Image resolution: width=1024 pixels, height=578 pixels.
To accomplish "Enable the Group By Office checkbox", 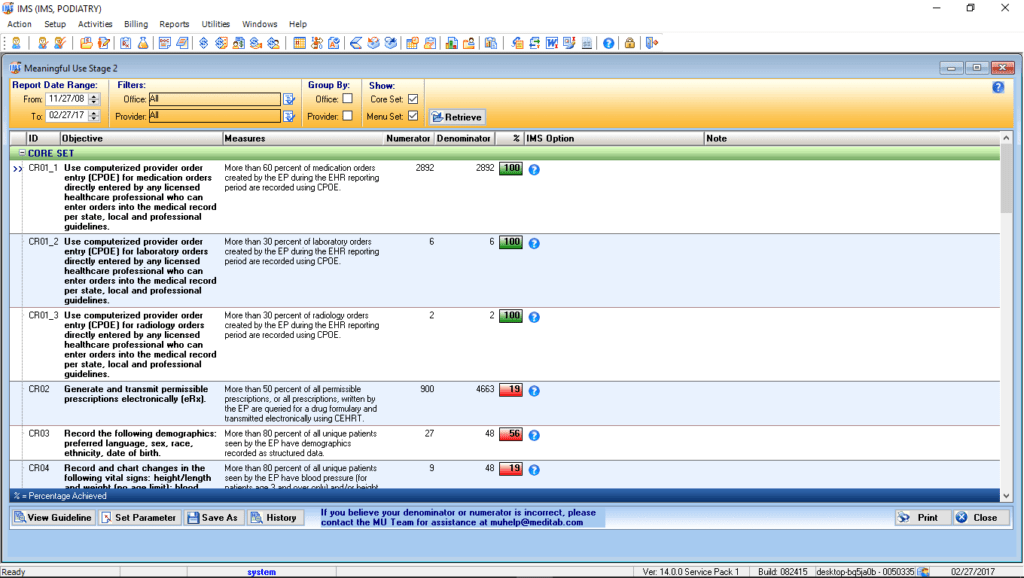I will pos(347,99).
